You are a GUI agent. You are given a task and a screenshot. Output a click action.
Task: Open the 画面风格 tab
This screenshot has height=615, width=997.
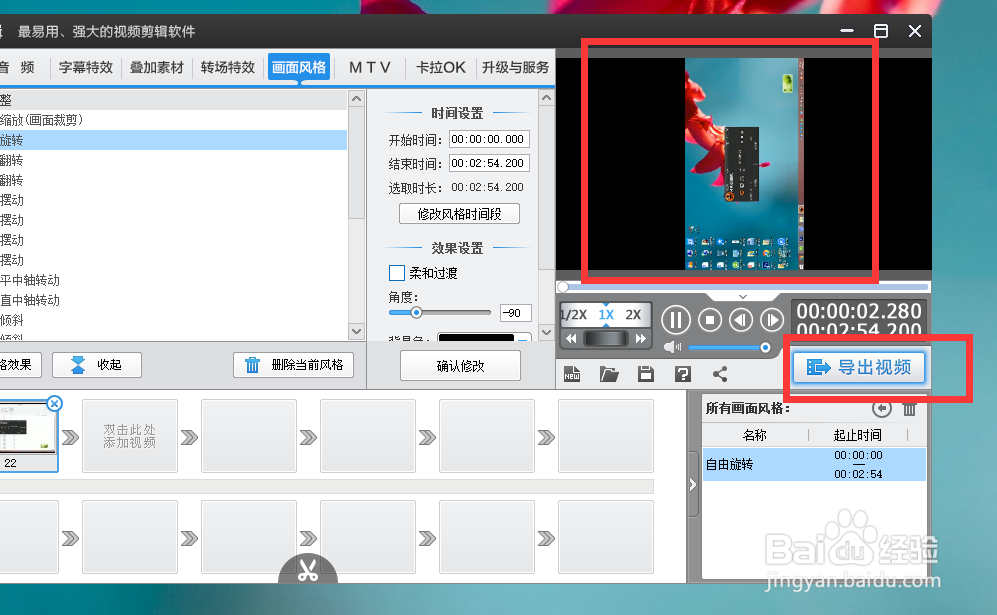[299, 67]
